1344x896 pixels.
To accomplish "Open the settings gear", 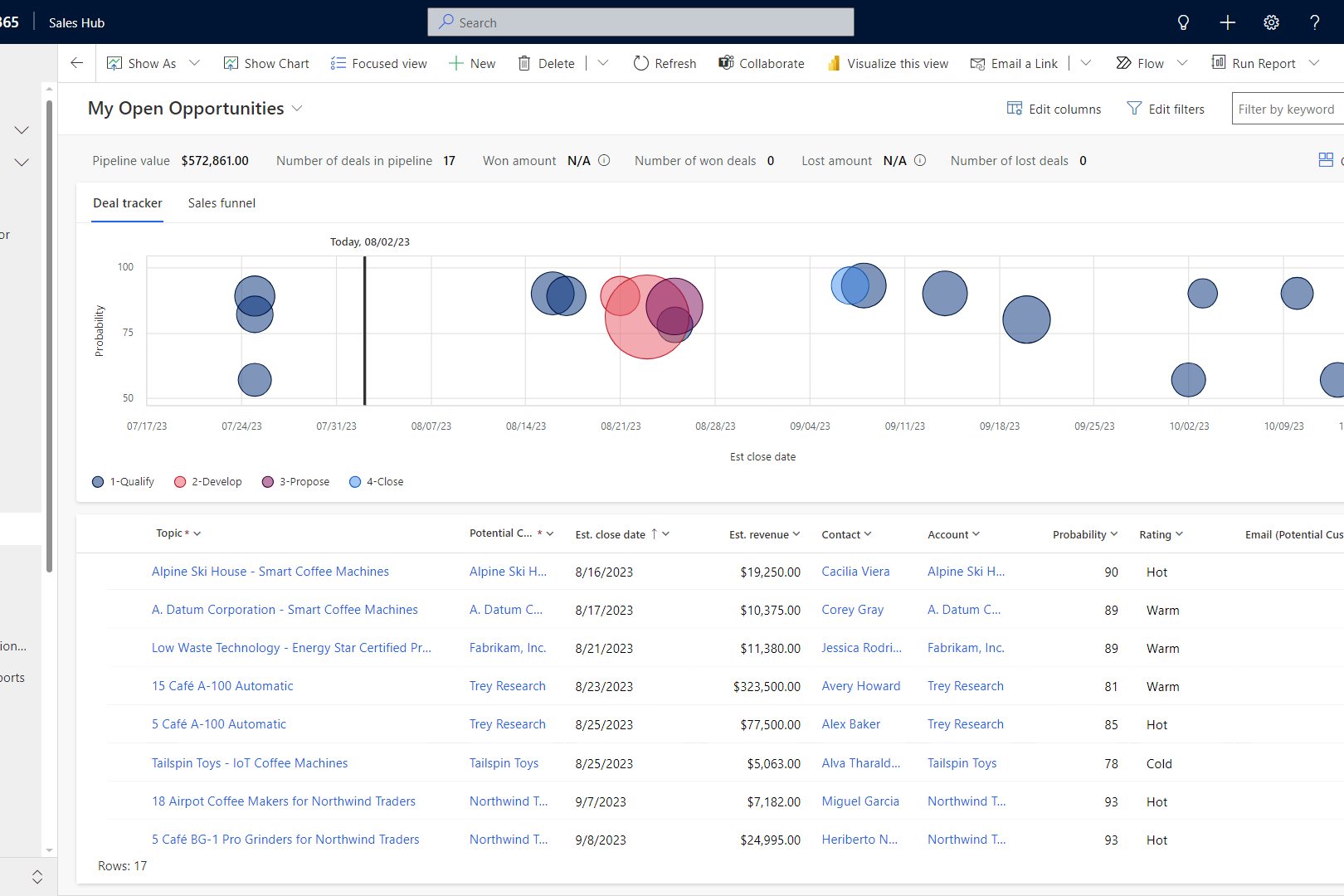I will pos(1271,22).
